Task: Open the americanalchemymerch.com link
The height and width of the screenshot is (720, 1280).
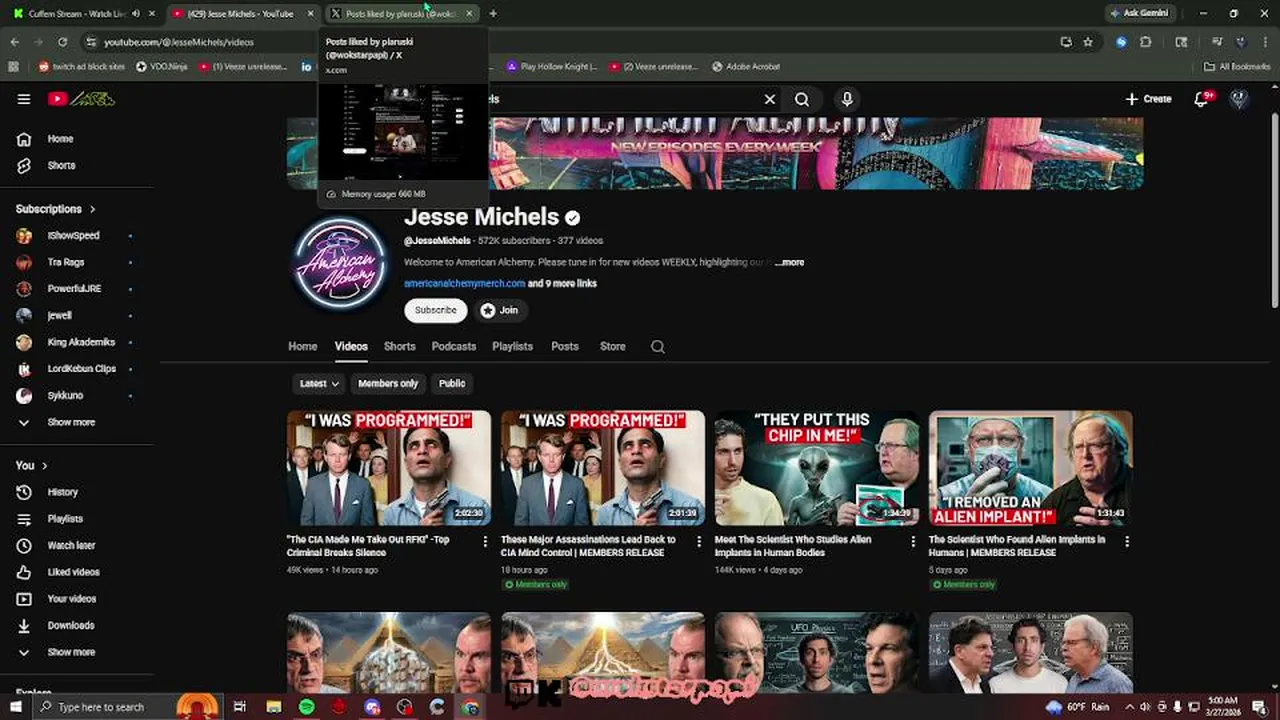Action: click(464, 283)
